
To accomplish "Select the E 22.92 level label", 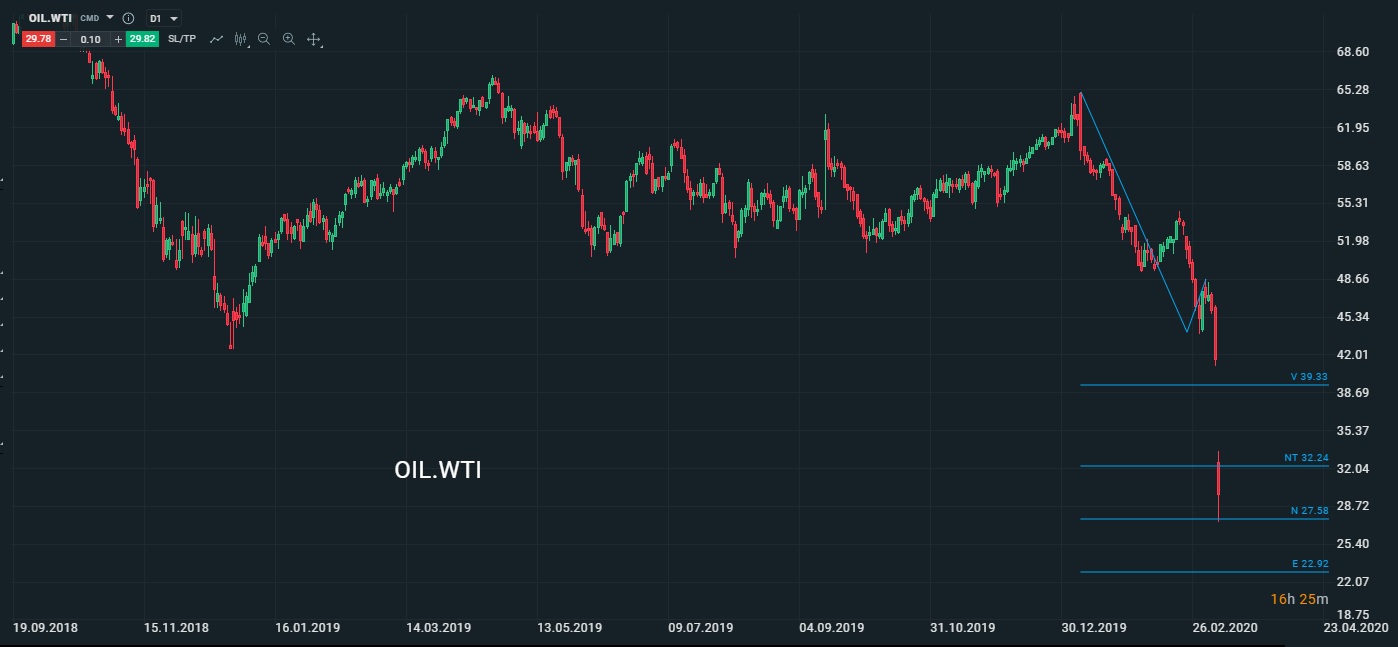I will pyautogui.click(x=1309, y=564).
